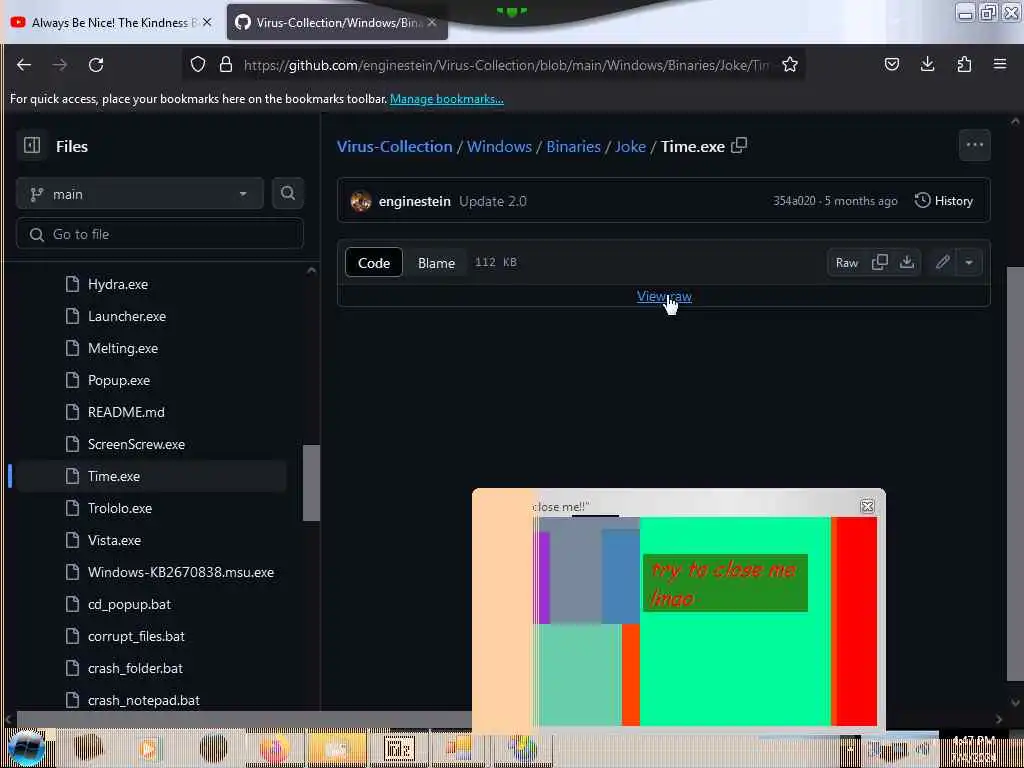Click the Manage bookmarks link
Image resolution: width=1024 pixels, height=768 pixels.
(x=447, y=99)
